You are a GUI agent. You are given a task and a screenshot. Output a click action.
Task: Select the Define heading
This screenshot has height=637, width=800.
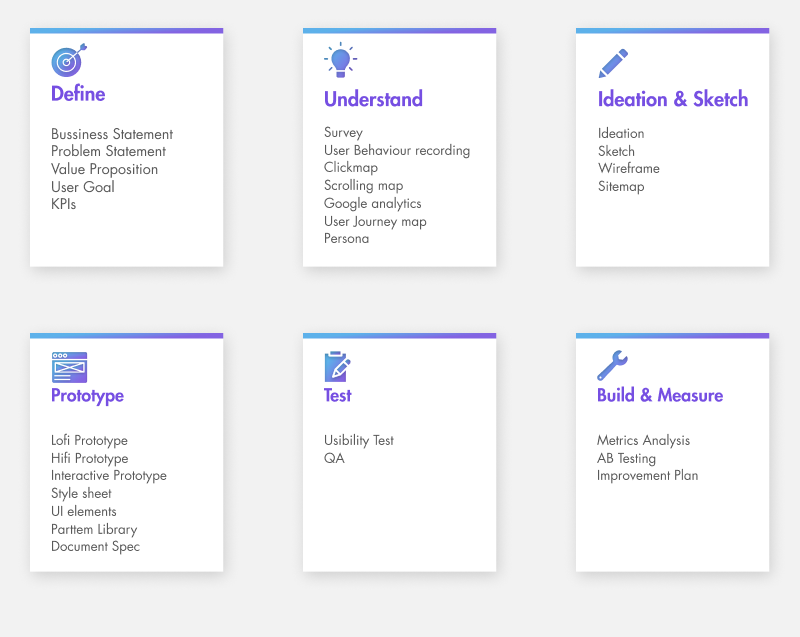click(78, 94)
